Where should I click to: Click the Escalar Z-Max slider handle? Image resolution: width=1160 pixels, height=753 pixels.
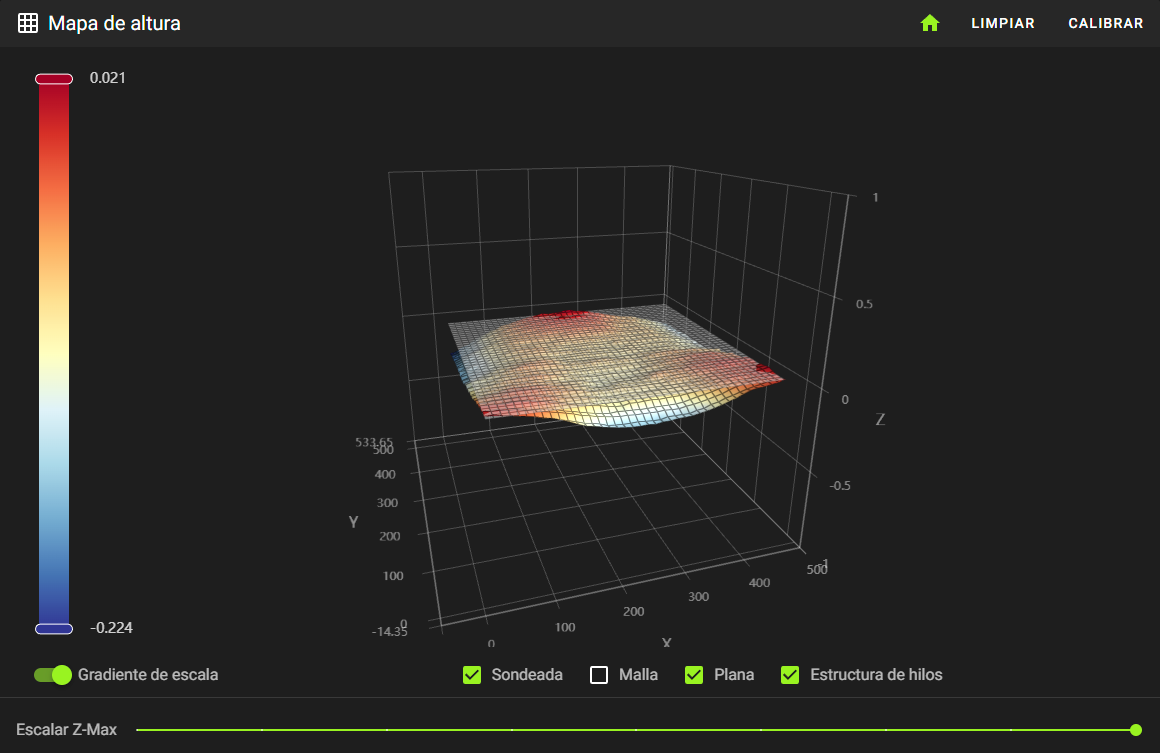pyautogui.click(x=1136, y=730)
